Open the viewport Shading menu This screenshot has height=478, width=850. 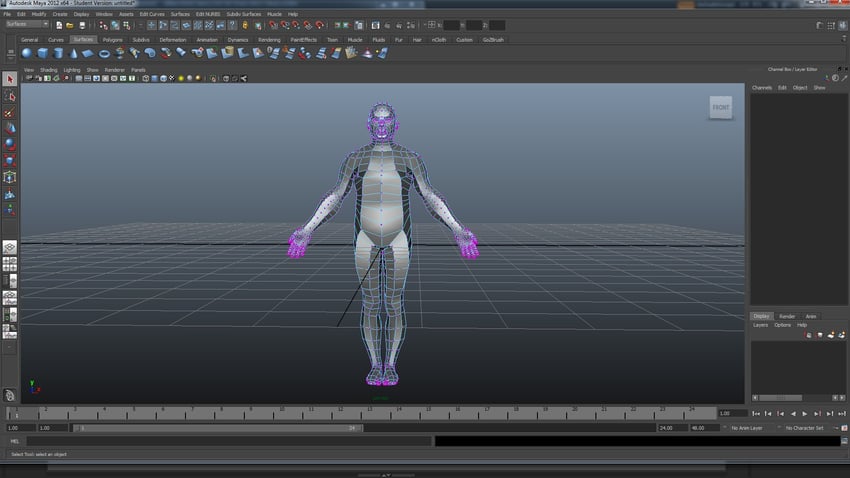[48, 70]
